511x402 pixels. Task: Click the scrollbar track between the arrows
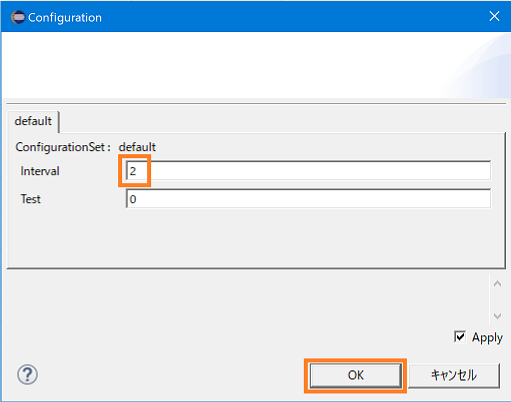pos(497,300)
